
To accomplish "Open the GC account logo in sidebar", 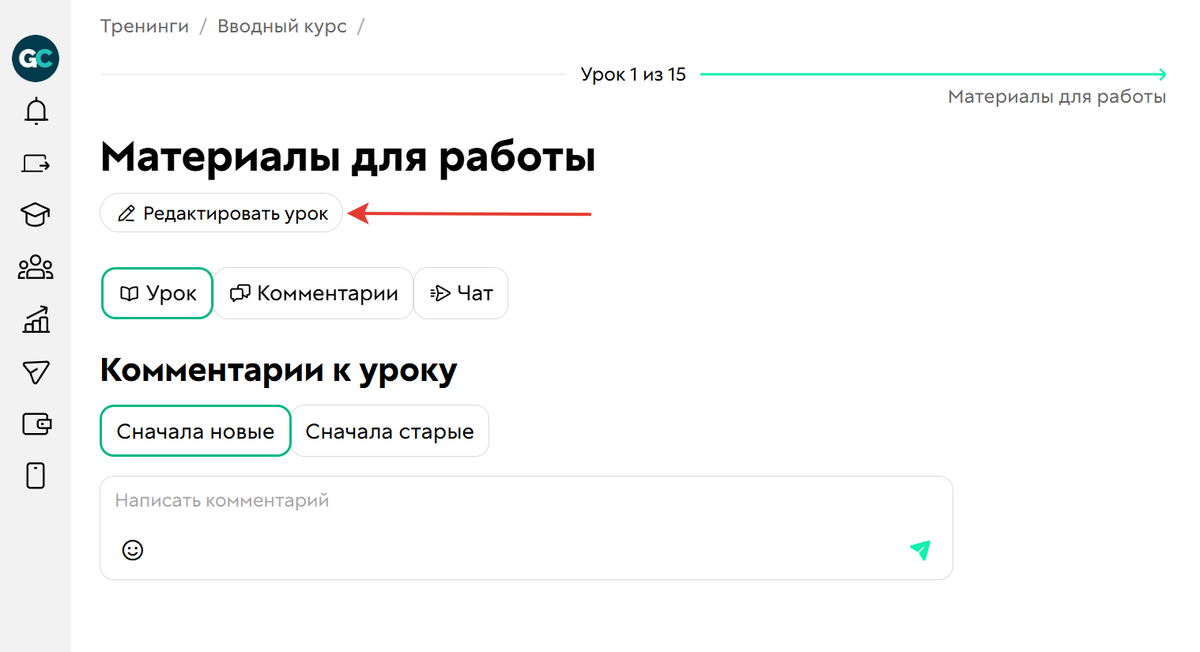I will pyautogui.click(x=36, y=59).
